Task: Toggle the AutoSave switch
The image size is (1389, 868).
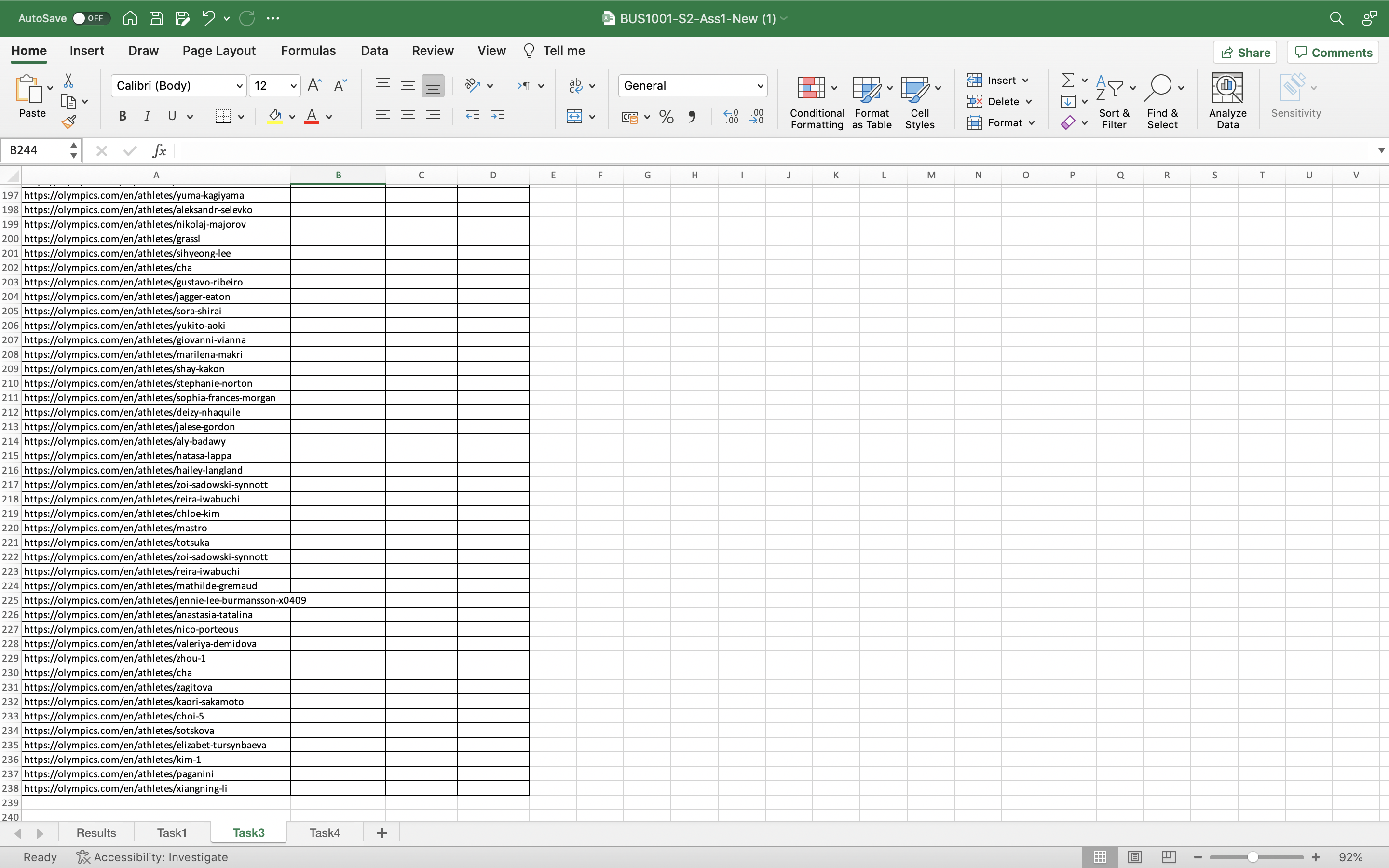Action: coord(90,18)
